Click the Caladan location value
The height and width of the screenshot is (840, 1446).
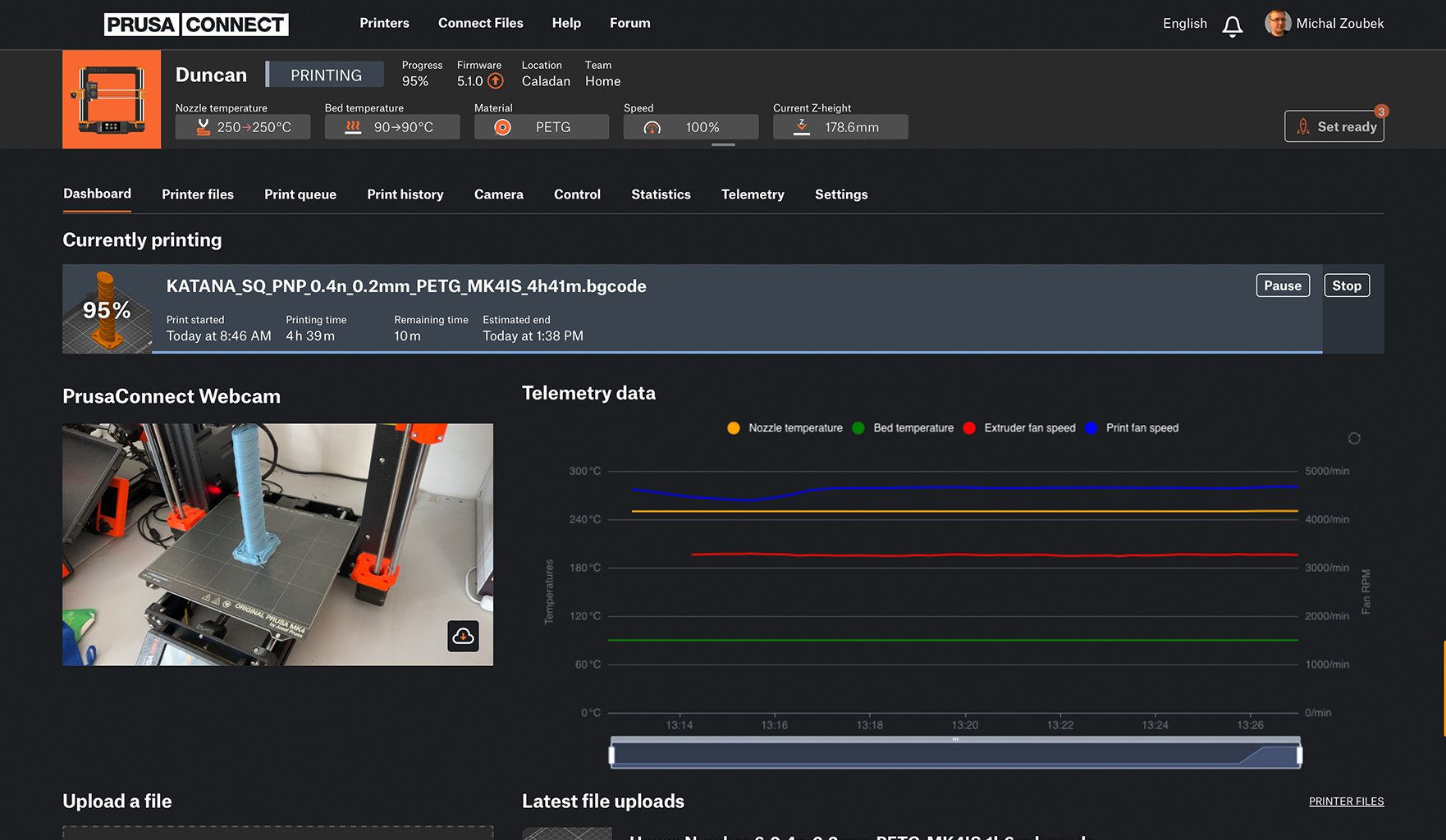pyautogui.click(x=546, y=81)
